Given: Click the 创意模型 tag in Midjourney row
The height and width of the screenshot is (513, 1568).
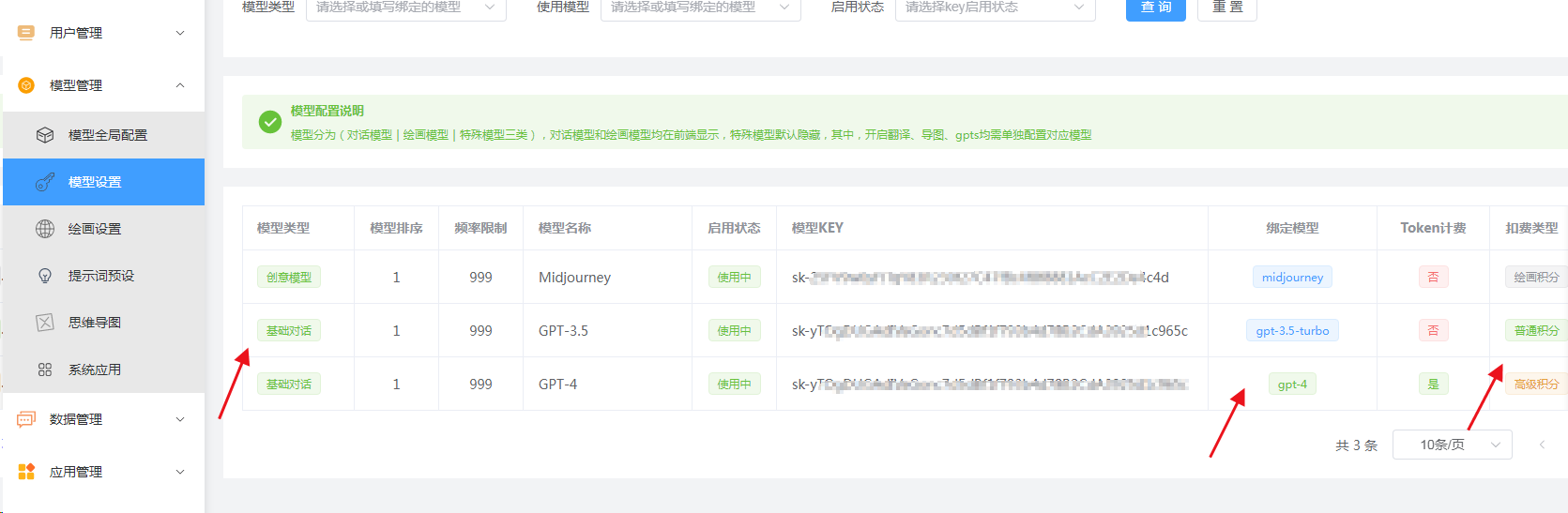Looking at the screenshot, I should click(289, 278).
